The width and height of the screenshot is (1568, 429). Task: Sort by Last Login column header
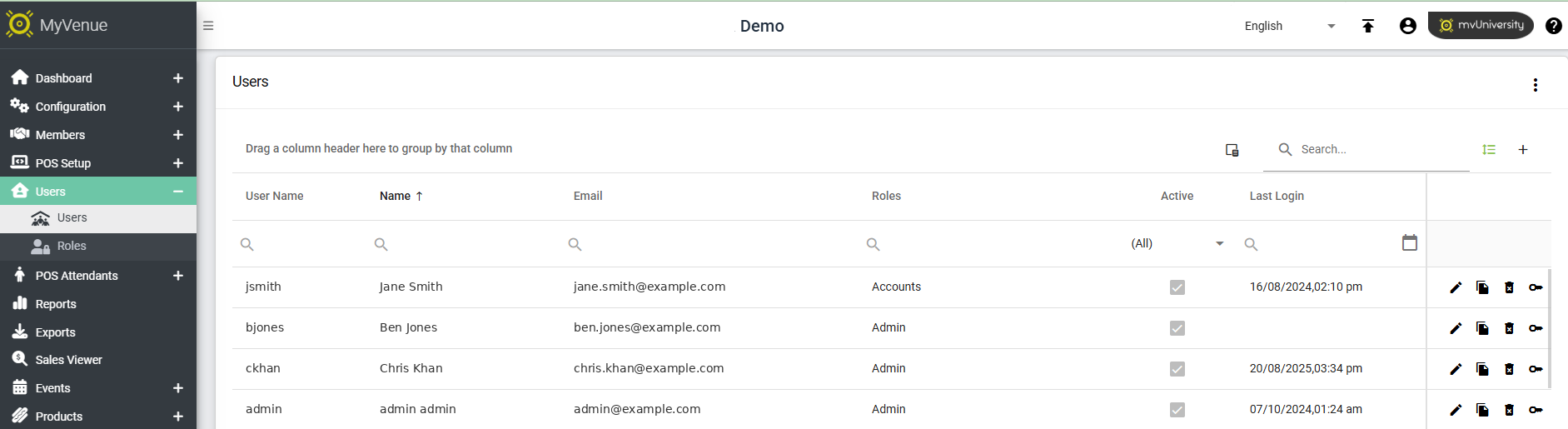point(1277,196)
